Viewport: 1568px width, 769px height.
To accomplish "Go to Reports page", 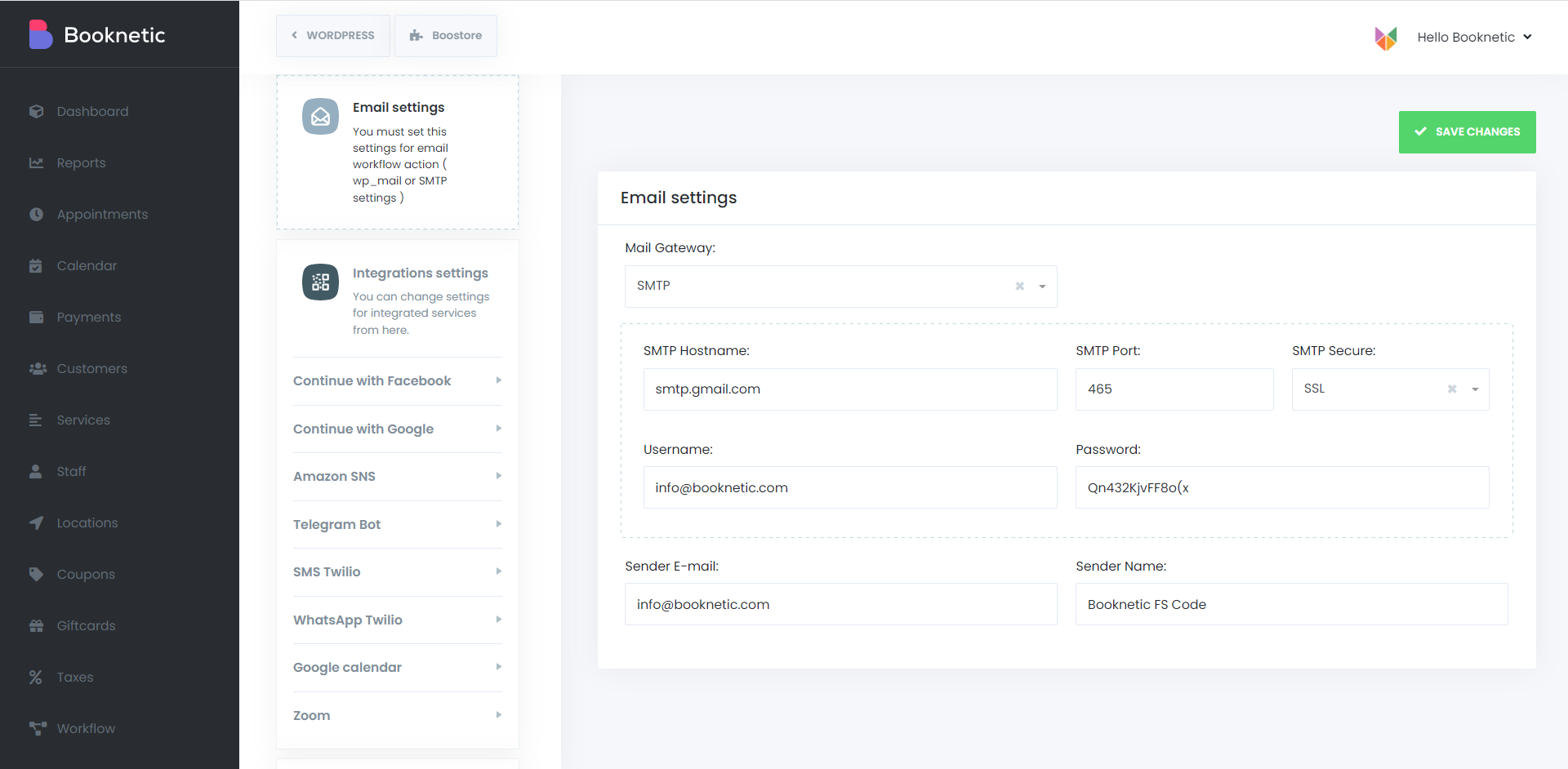I will click(x=81, y=162).
